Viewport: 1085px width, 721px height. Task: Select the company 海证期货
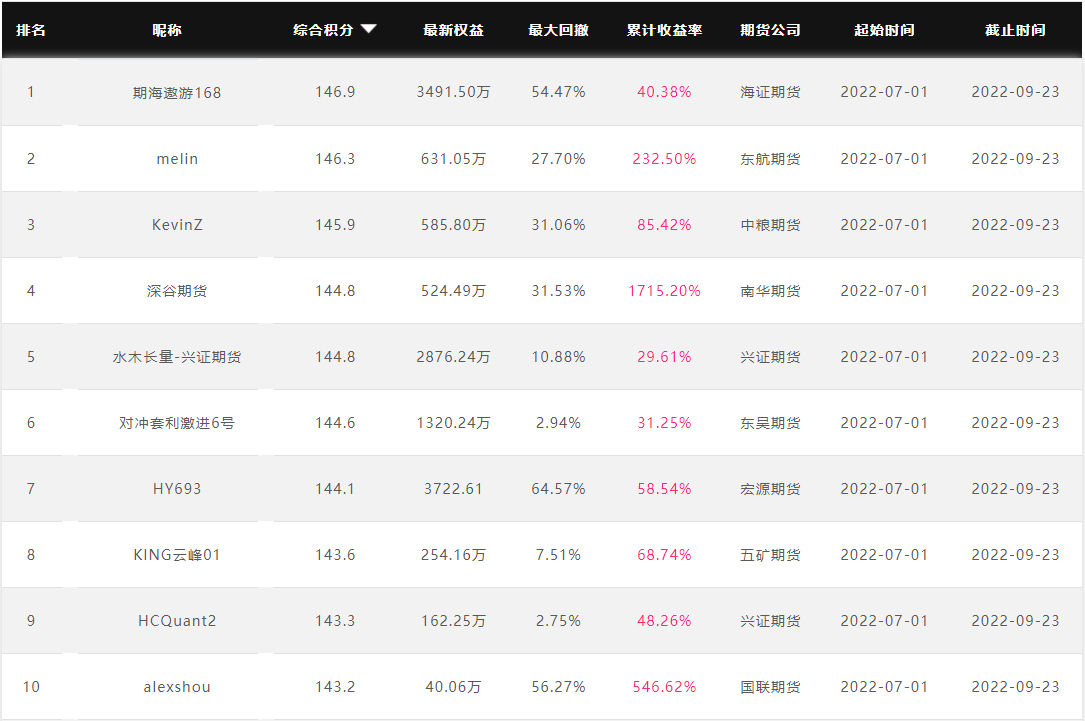point(770,92)
